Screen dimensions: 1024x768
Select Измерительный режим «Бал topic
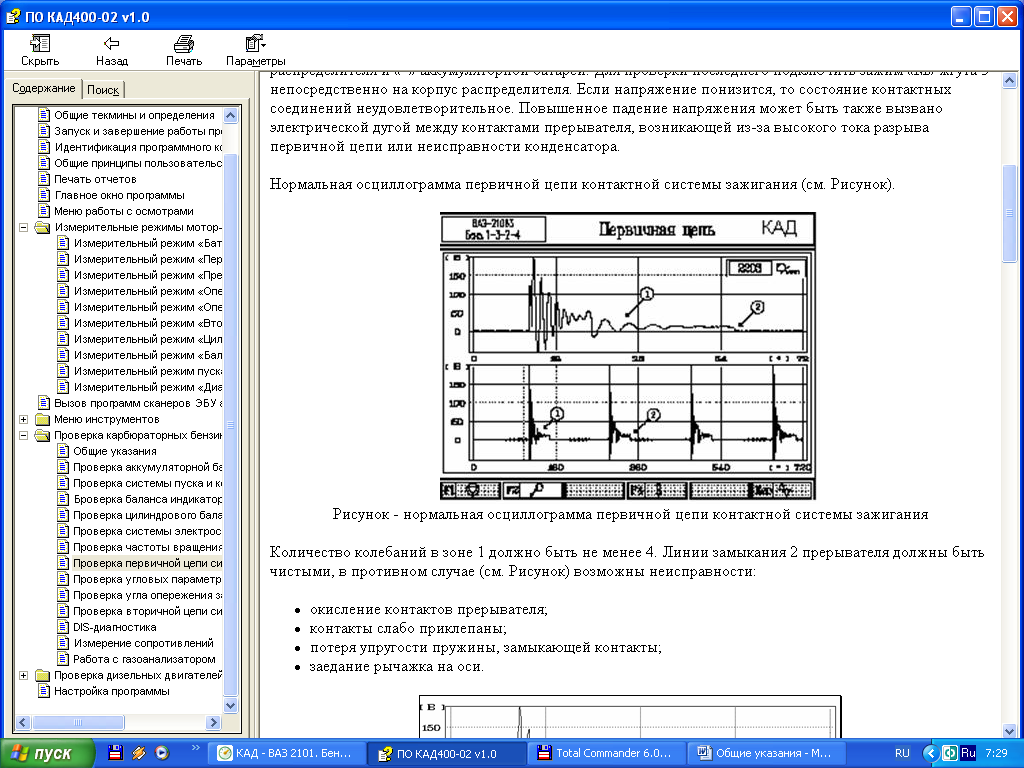coord(148,355)
